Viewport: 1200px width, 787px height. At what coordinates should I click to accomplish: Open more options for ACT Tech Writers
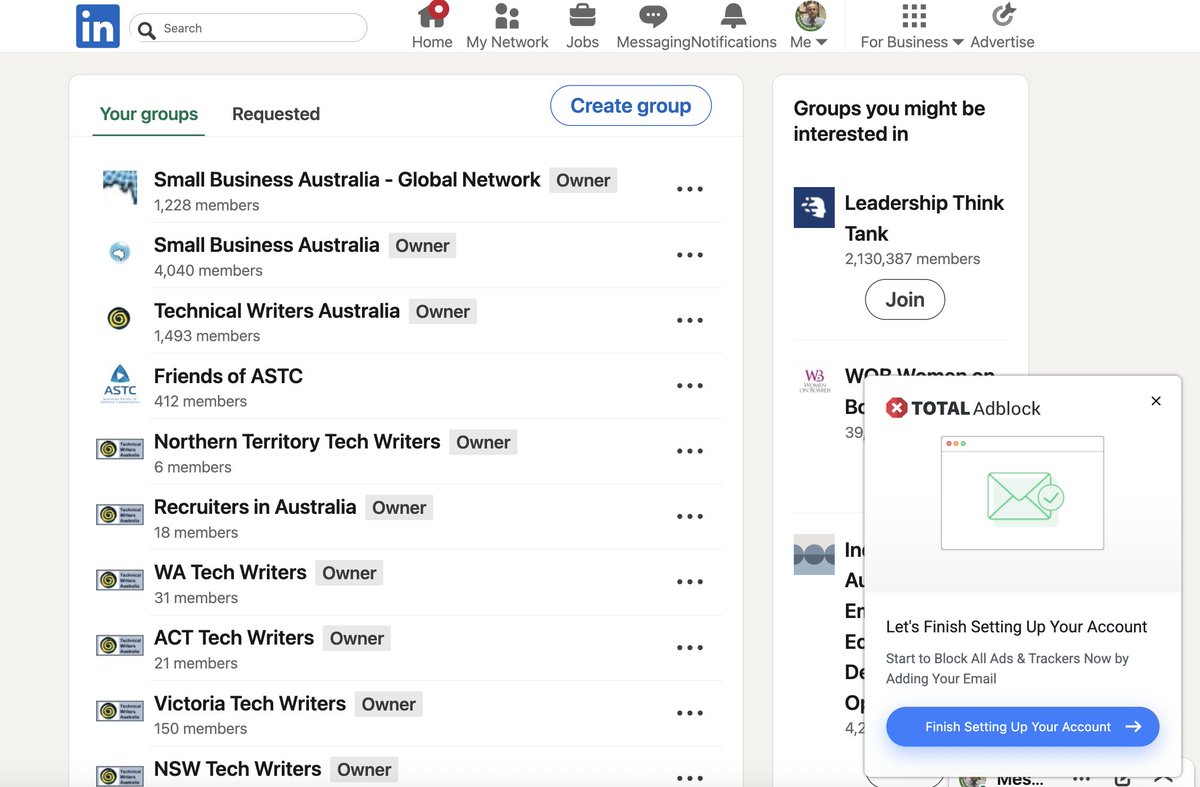[690, 648]
